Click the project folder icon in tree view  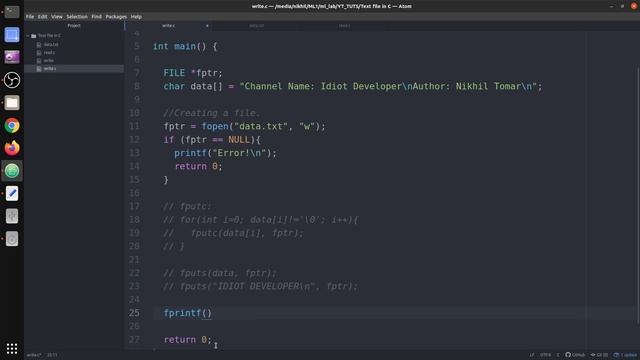[x=34, y=36]
